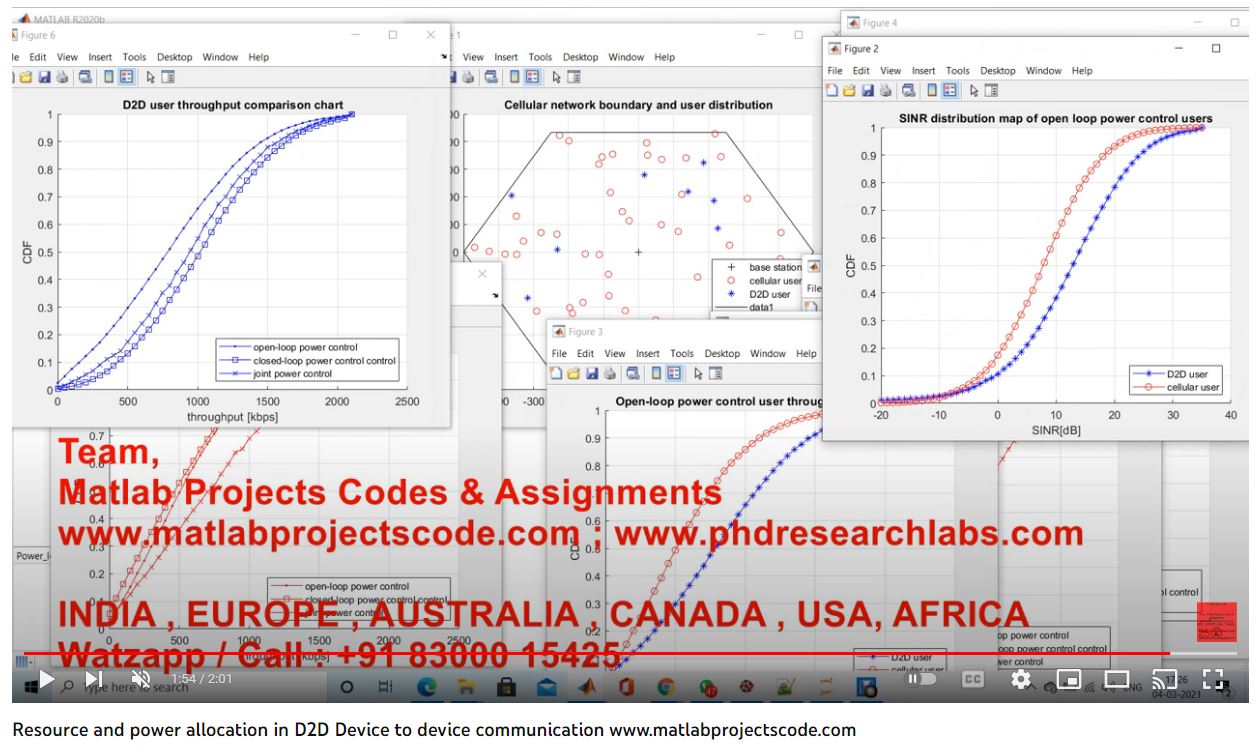Click Print icon in Figure 2 toolbar
Viewport: 1260px width, 751px height.
pyautogui.click(x=886, y=91)
